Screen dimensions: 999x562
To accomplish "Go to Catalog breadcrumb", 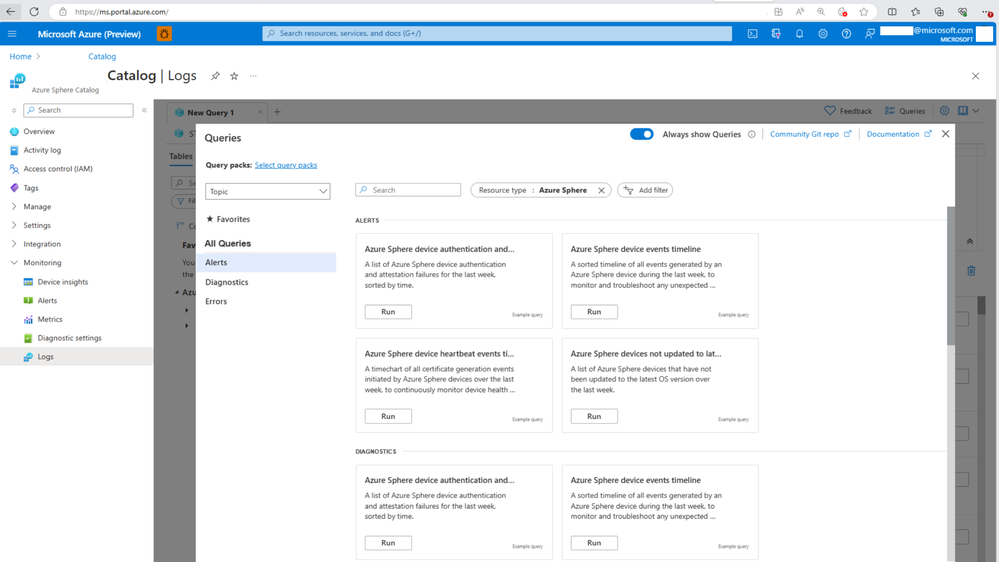I will (102, 56).
